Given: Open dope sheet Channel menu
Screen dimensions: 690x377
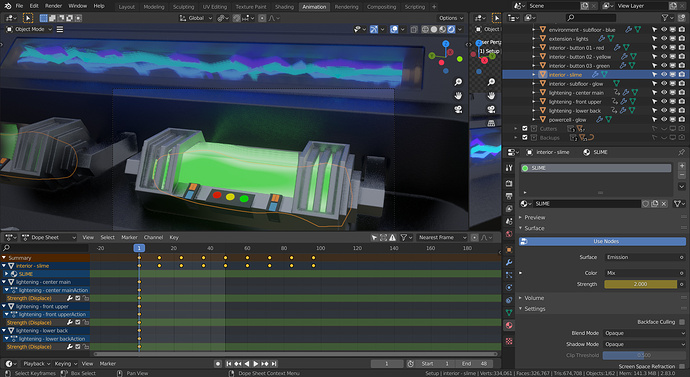Looking at the screenshot, I should coord(153,238).
